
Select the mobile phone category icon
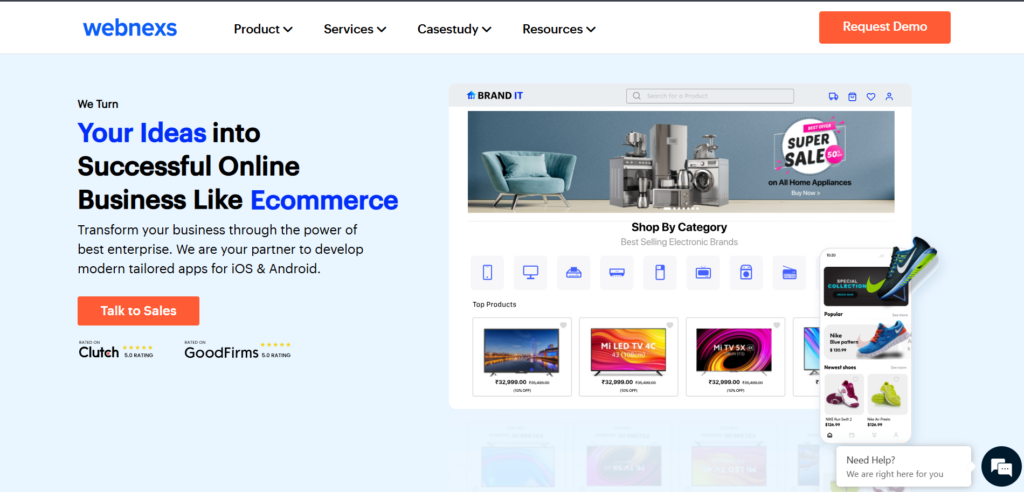487,272
